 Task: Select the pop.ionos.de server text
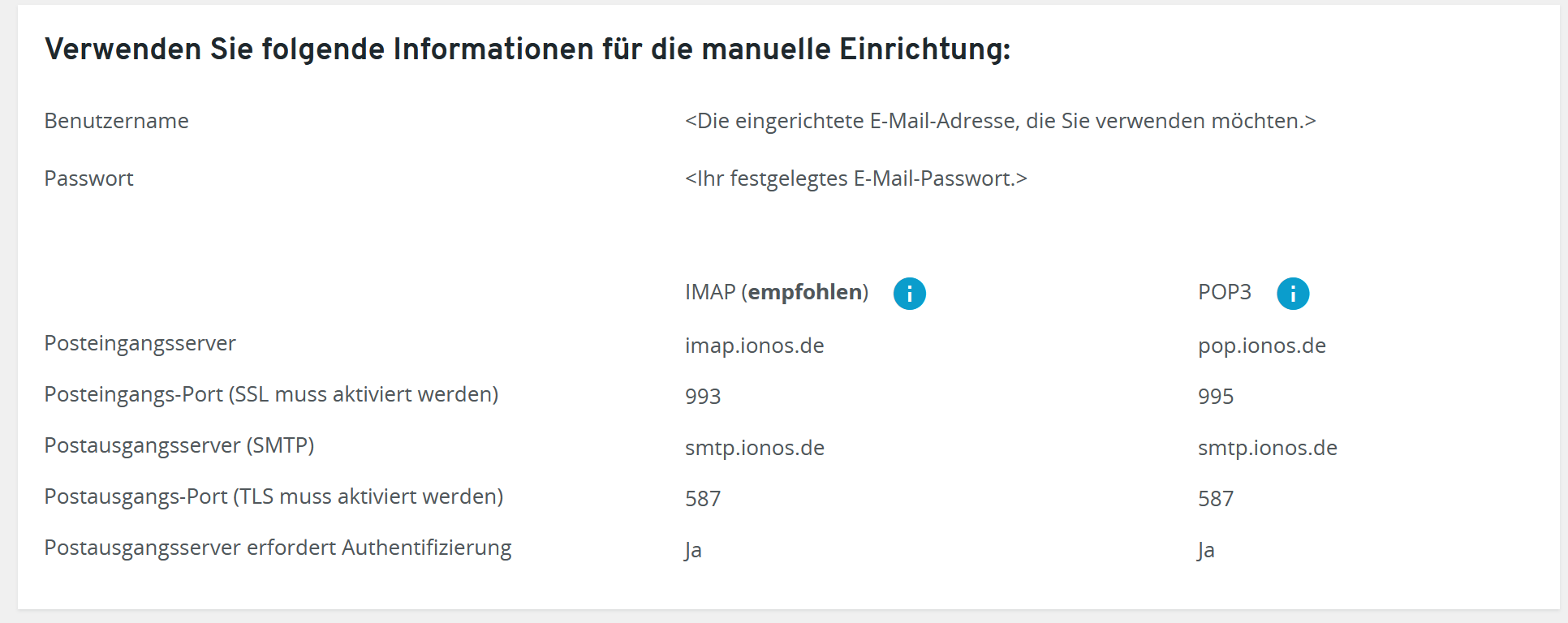(1262, 346)
